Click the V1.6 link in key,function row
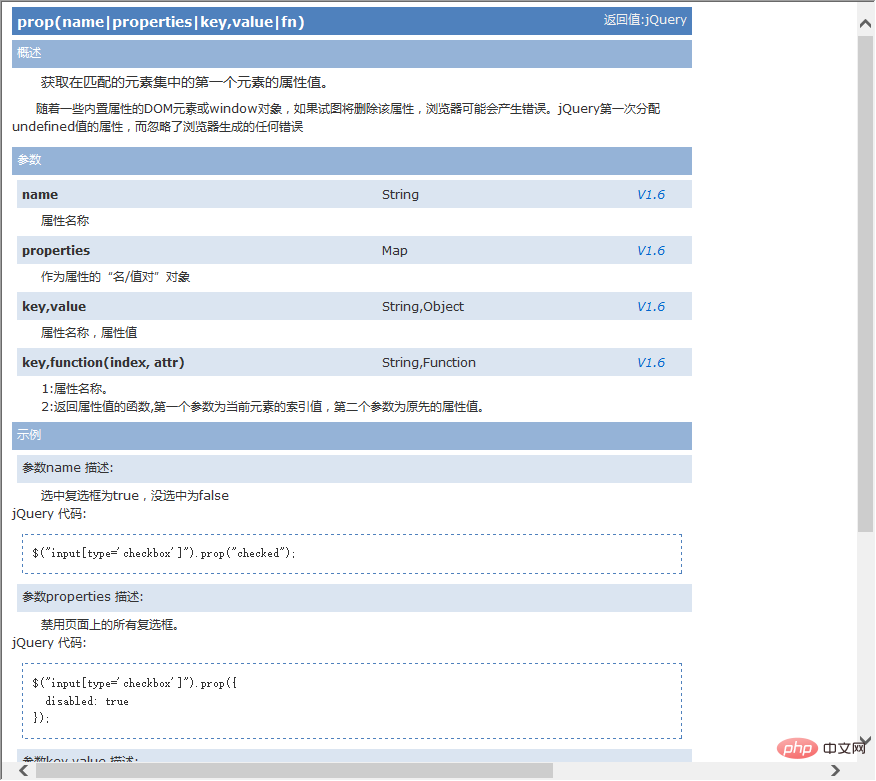Screen dimensions: 876x781 tap(651, 363)
